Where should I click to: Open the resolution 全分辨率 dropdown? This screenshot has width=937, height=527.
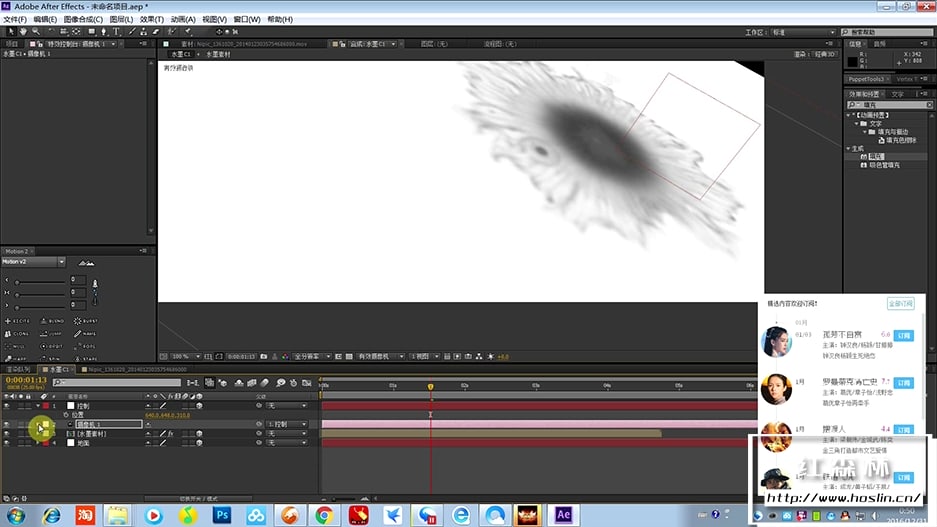[312, 357]
